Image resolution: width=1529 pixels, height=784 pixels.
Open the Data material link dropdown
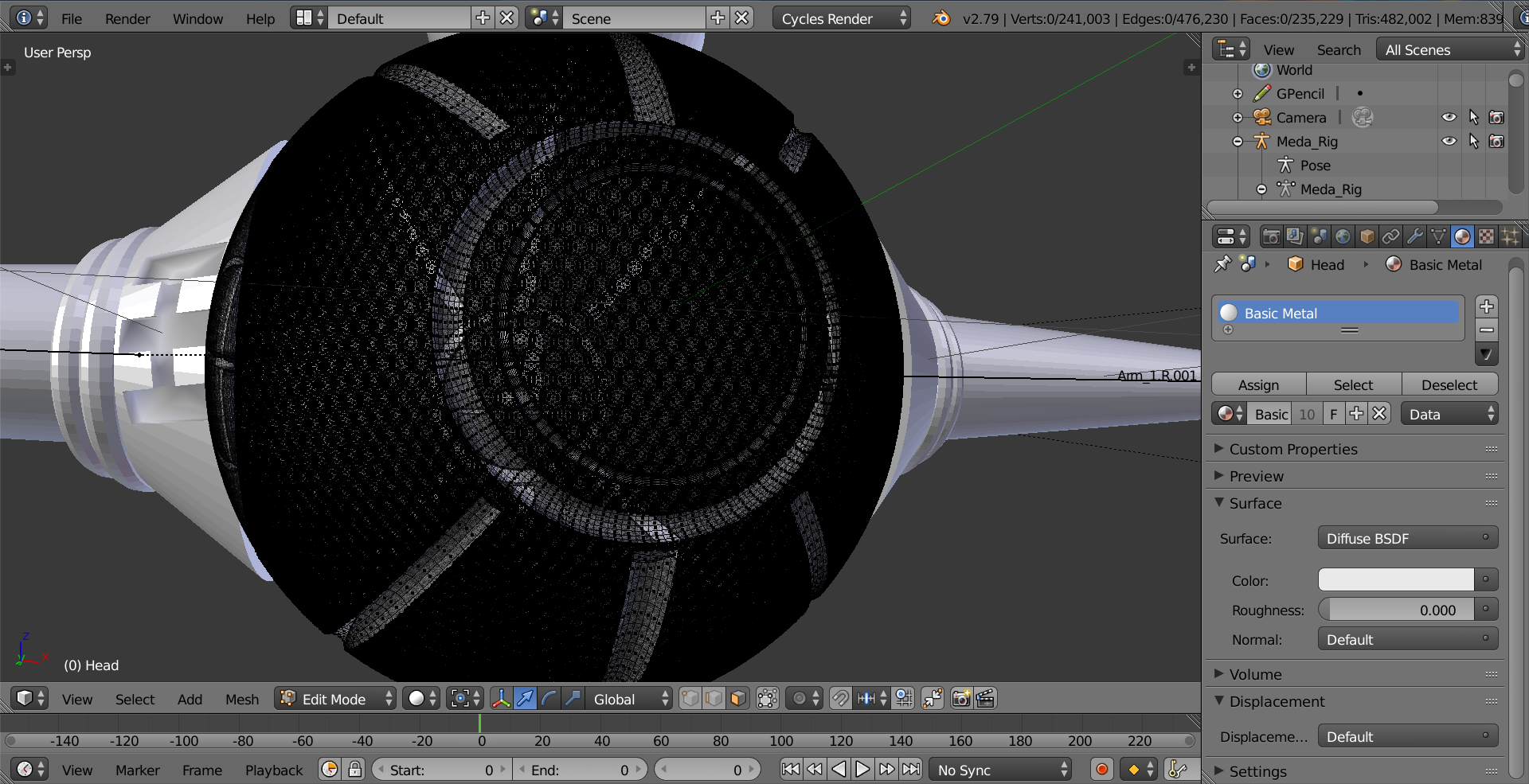point(1449,414)
